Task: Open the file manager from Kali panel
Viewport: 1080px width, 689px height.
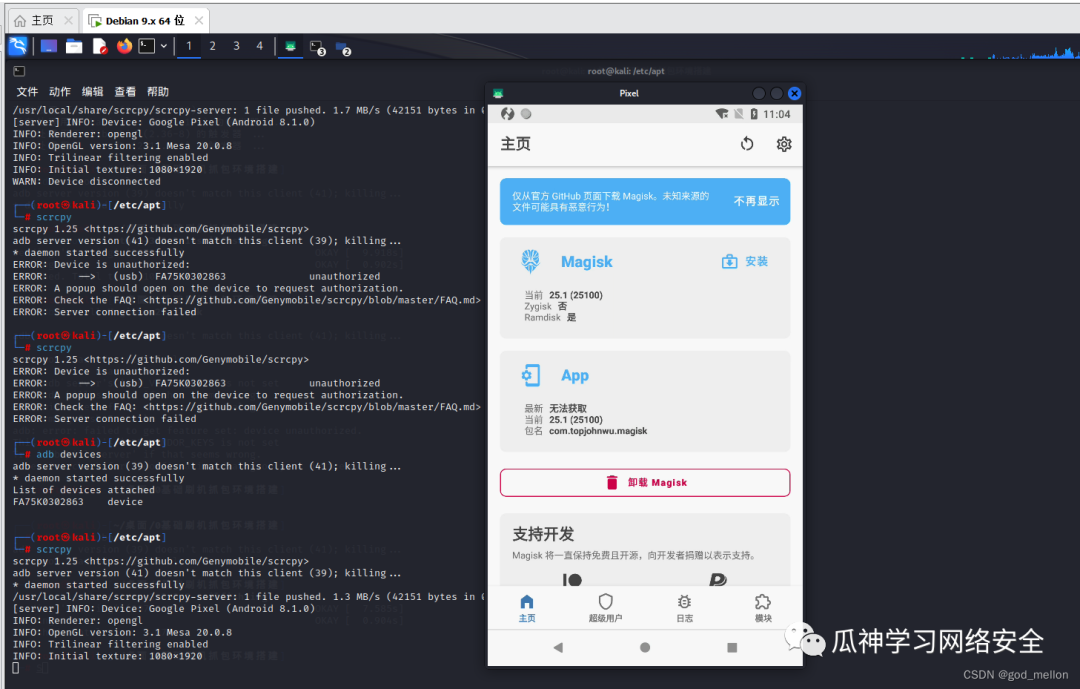Action: click(74, 46)
